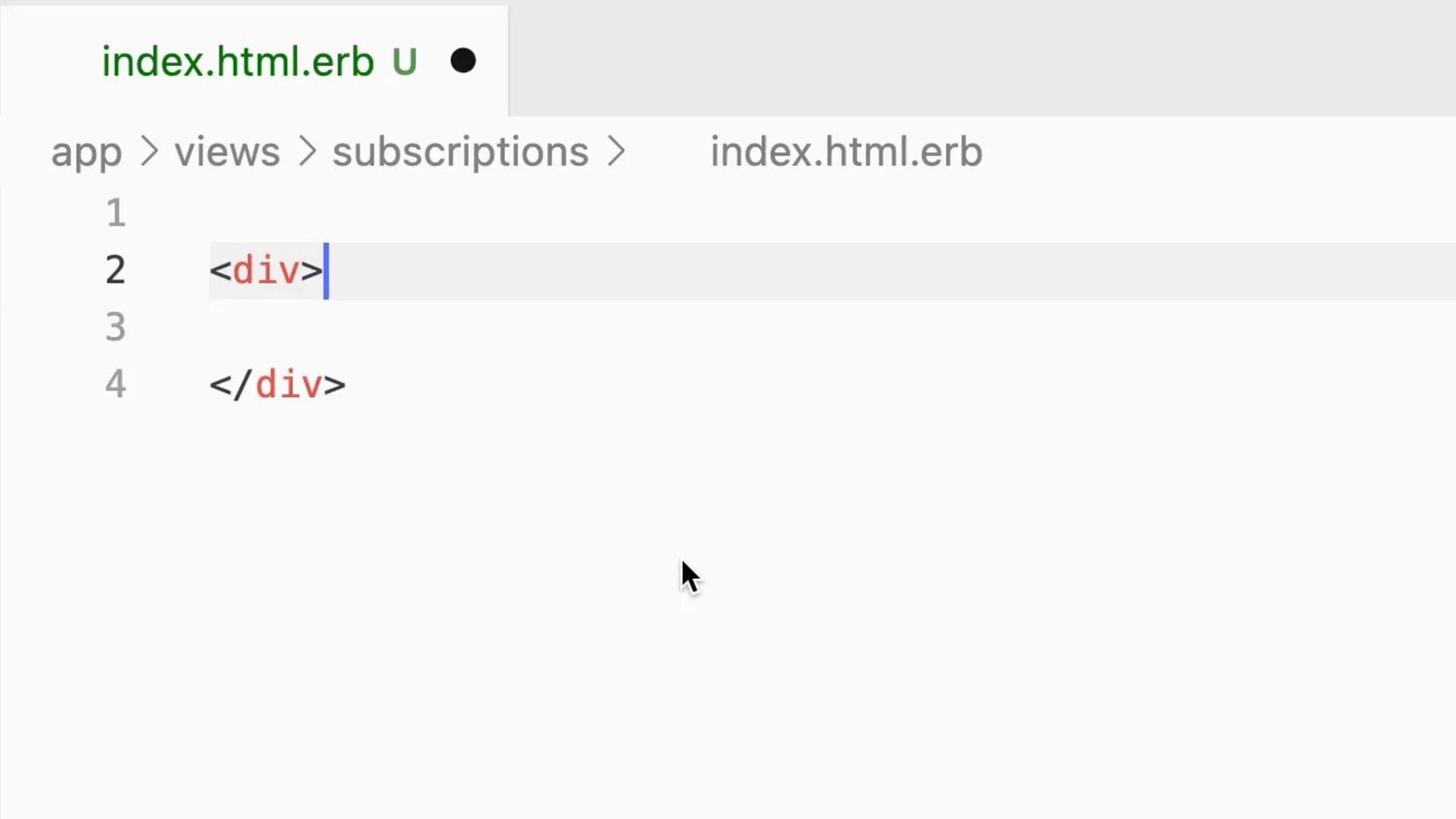Viewport: 1456px width, 819px height.
Task: Click the U git status badge
Action: (404, 62)
